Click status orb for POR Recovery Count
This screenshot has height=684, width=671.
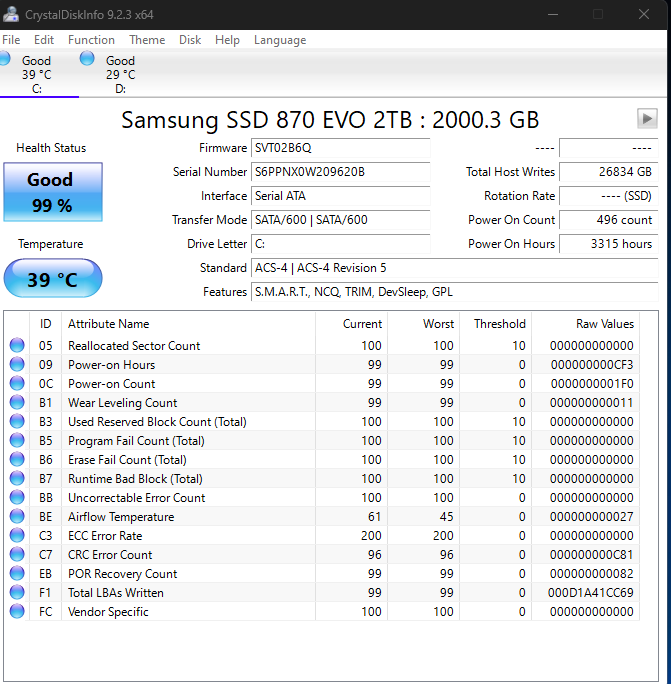tap(17, 573)
